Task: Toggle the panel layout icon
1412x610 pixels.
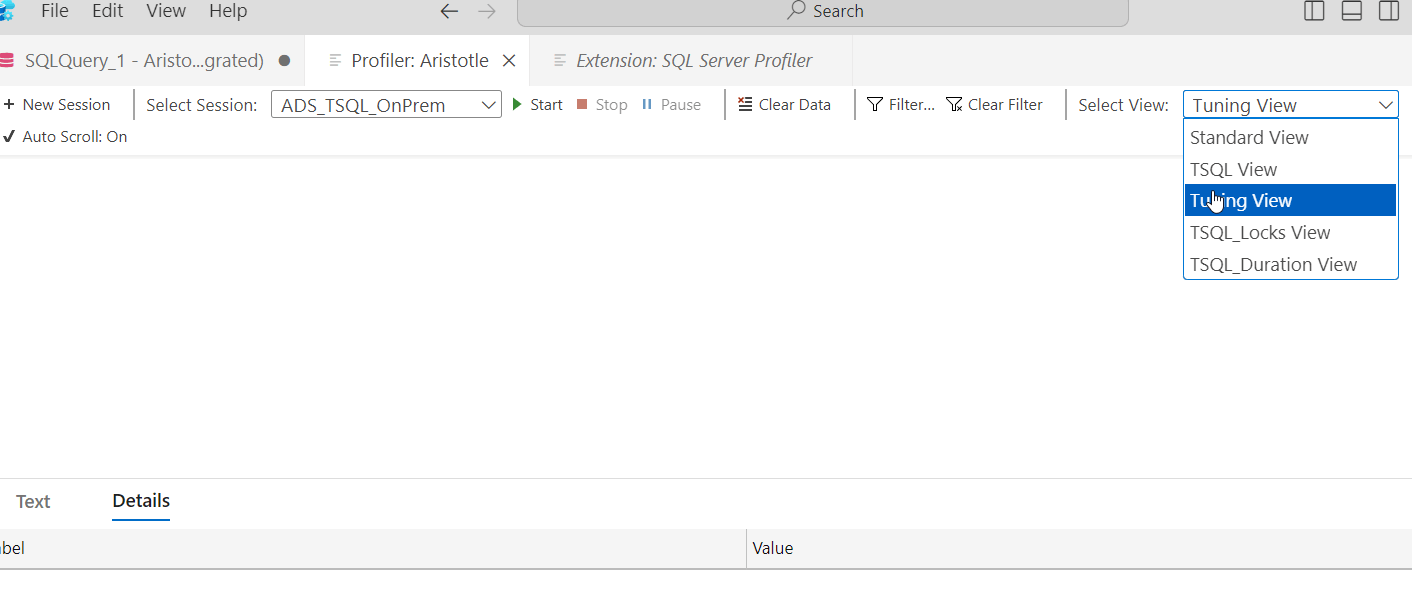Action: (1352, 11)
